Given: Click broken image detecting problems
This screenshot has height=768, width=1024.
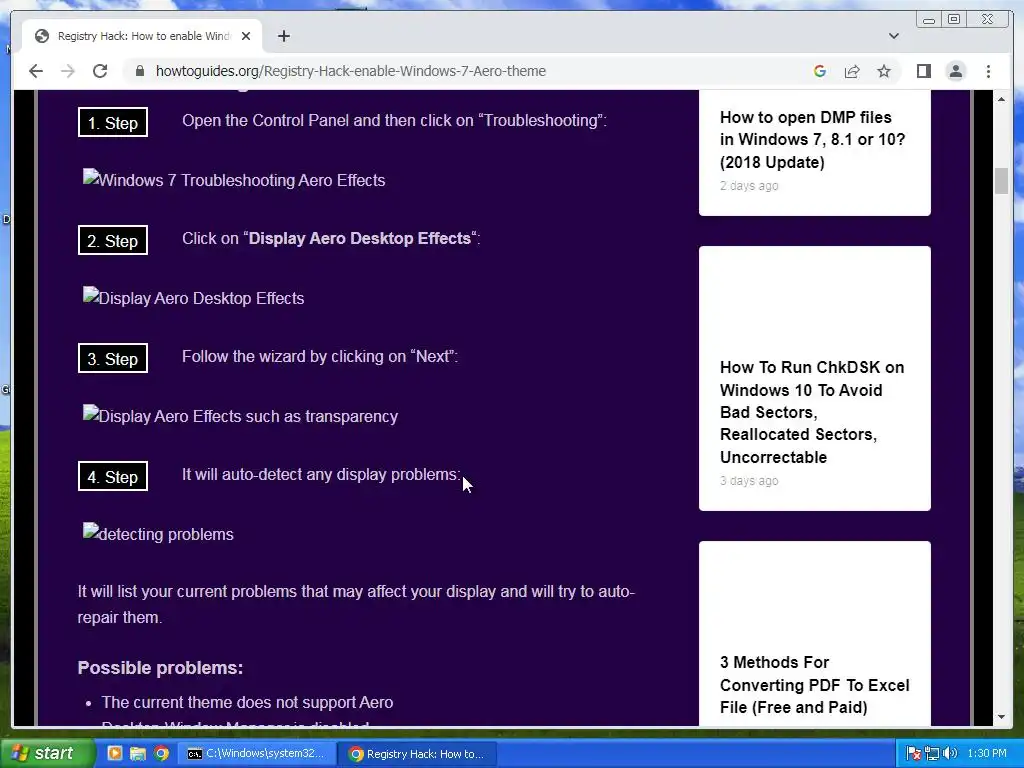Looking at the screenshot, I should point(158,534).
